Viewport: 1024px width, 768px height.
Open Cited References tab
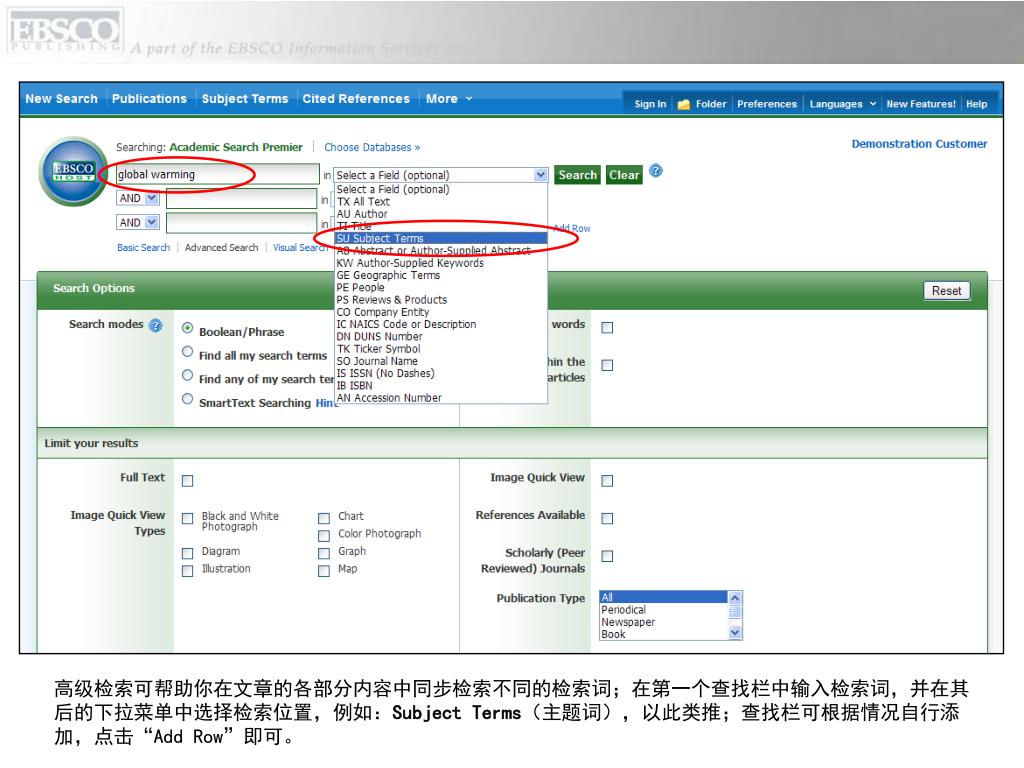click(x=356, y=99)
